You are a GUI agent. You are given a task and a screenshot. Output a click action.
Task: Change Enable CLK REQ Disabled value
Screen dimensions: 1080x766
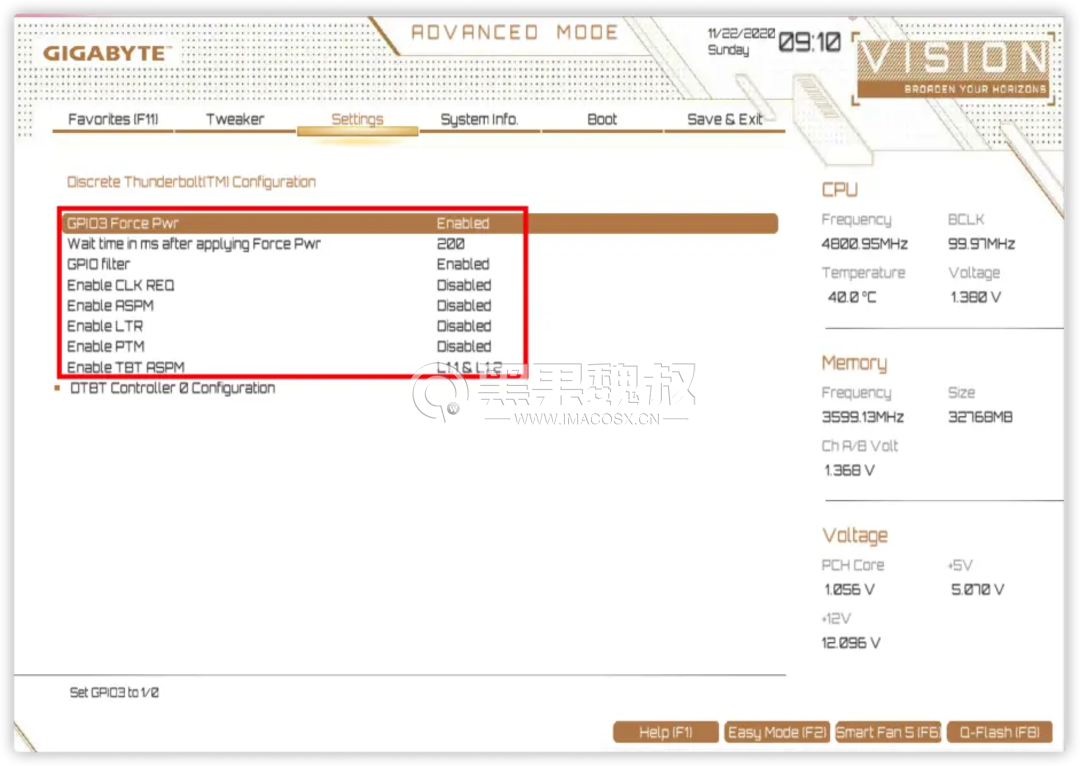point(464,285)
